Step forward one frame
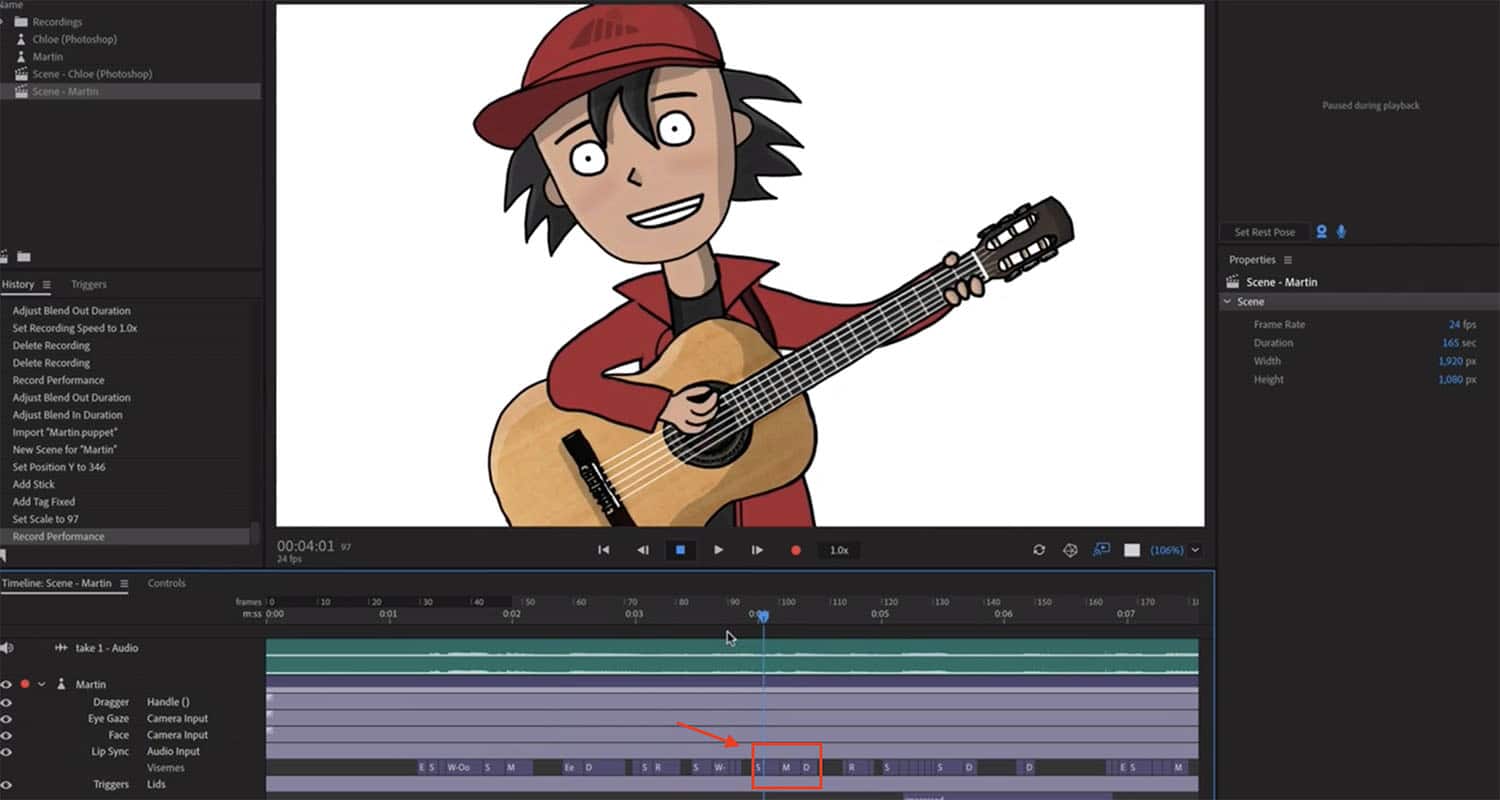 [757, 550]
